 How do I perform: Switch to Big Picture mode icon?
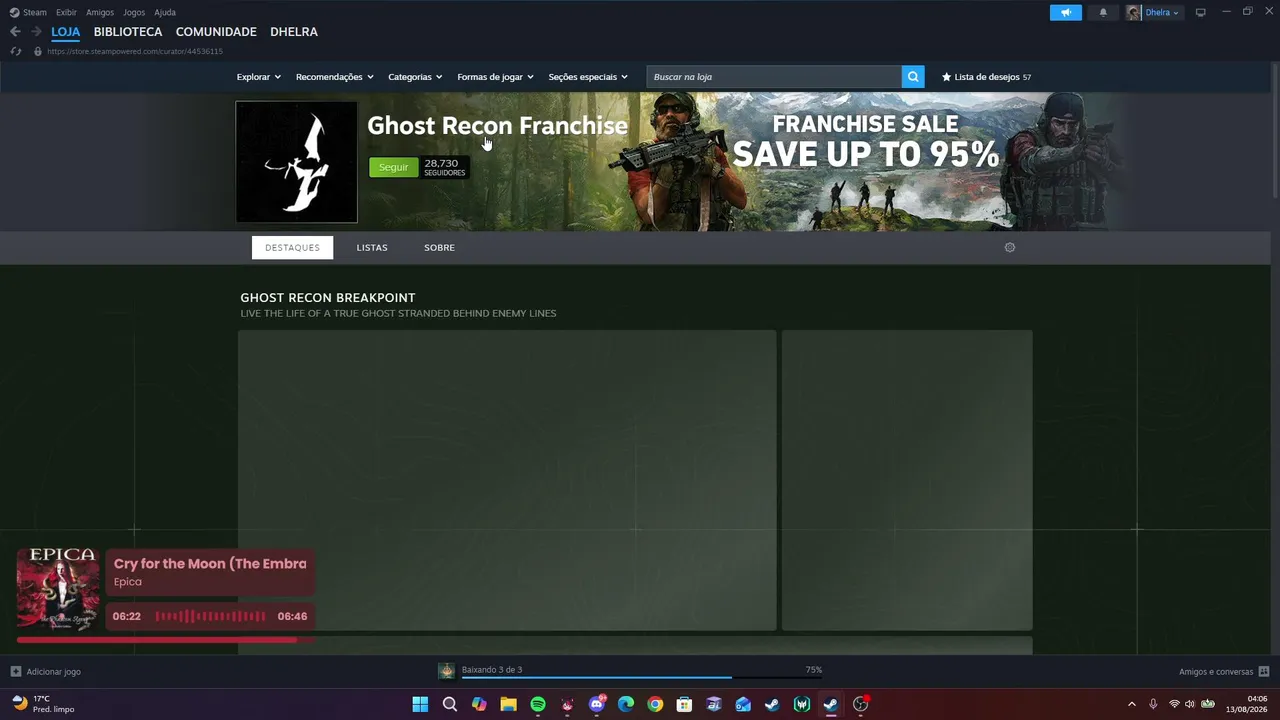[1200, 13]
